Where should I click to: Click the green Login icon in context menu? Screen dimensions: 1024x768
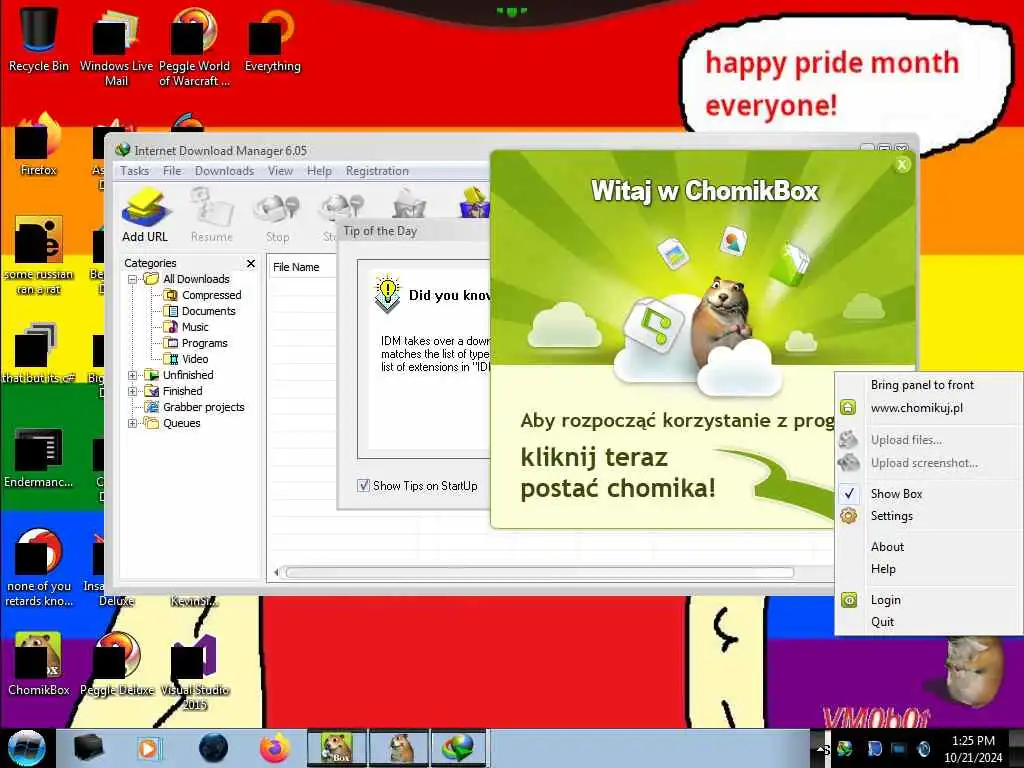pos(848,600)
